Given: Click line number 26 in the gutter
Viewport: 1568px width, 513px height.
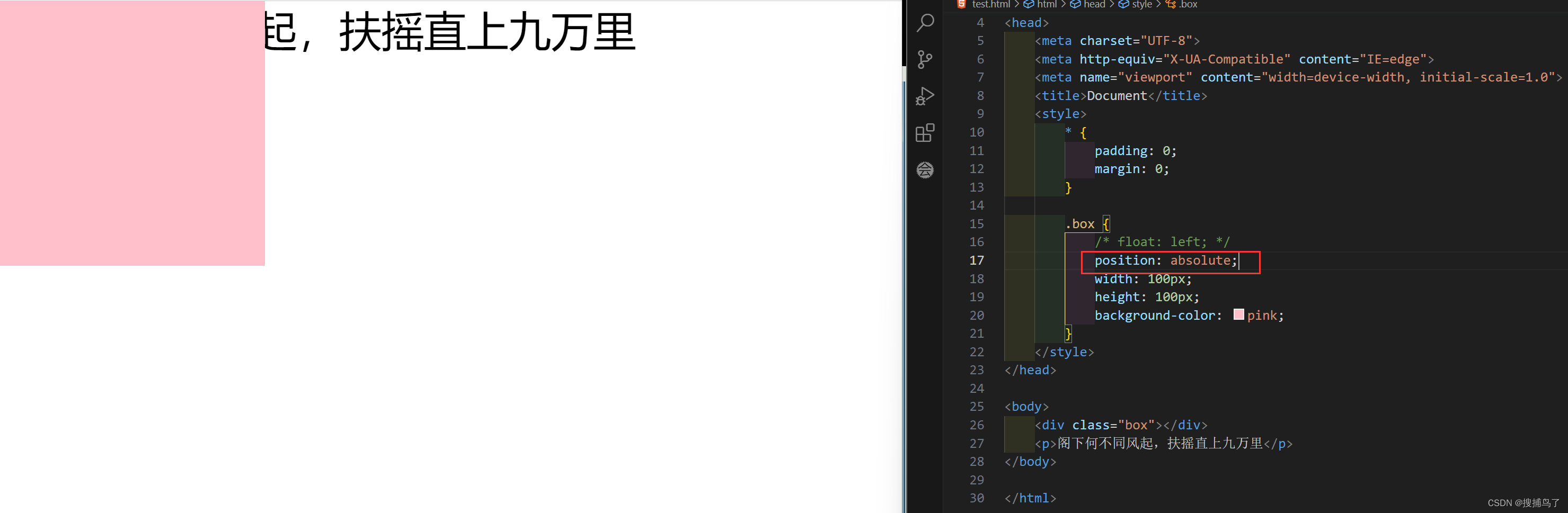Looking at the screenshot, I should (976, 425).
